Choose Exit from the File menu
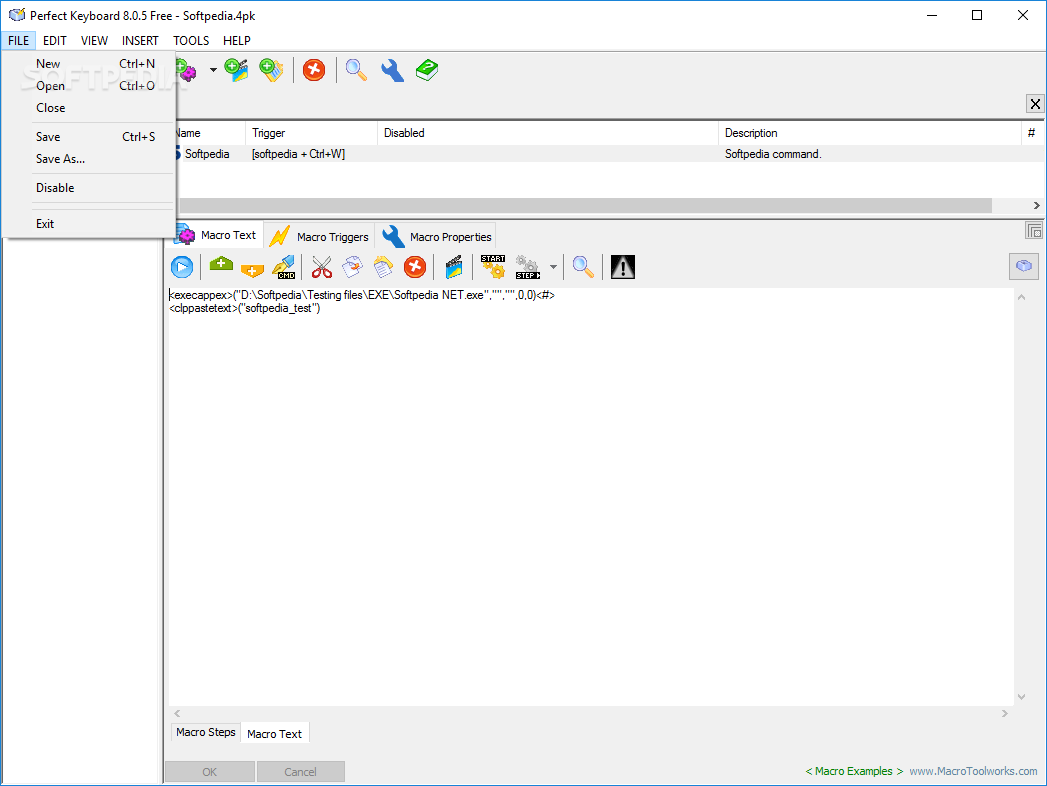1047x786 pixels. (89, 224)
